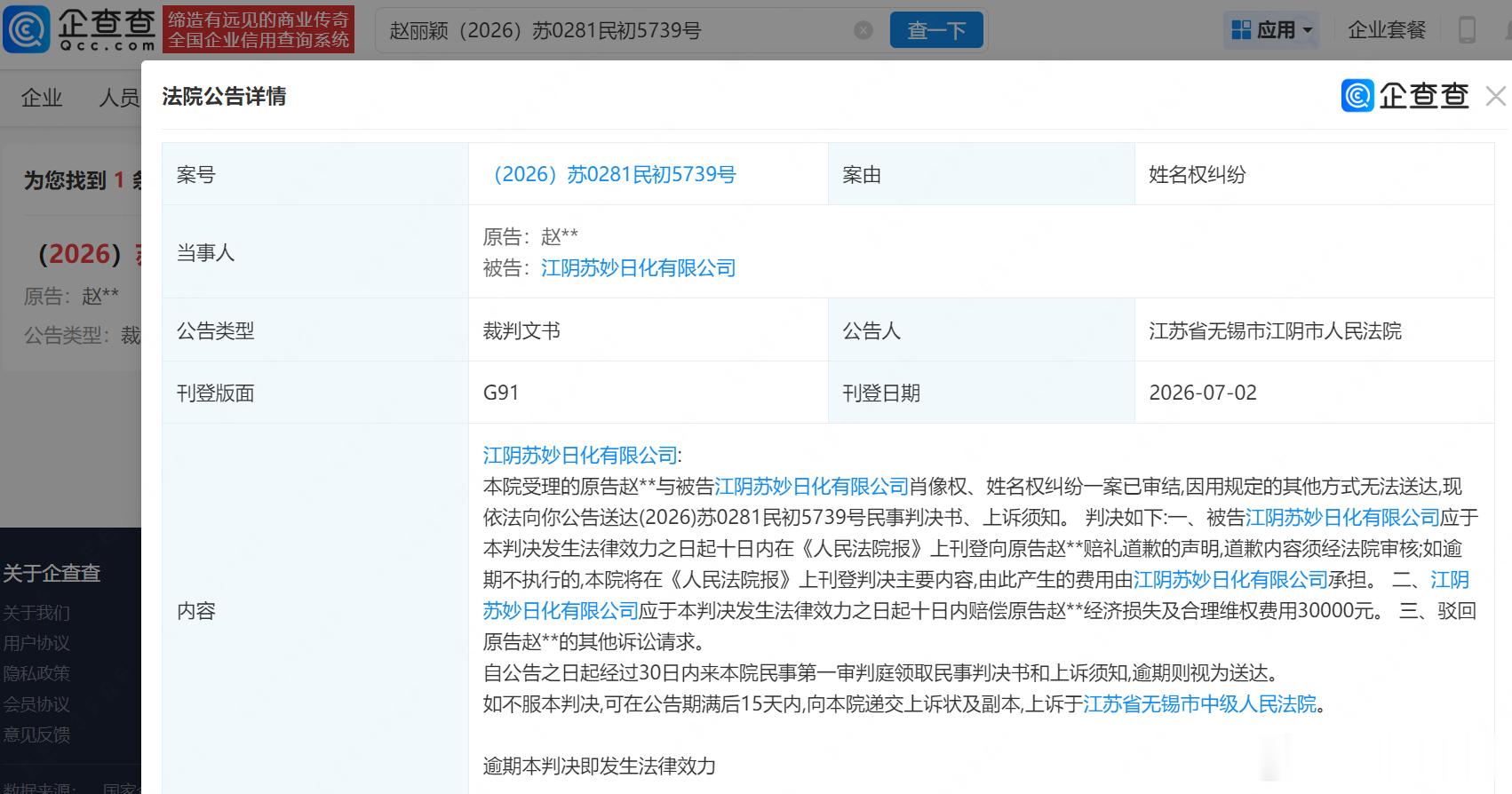
Task: Select the G91 cell value
Action: tap(501, 393)
